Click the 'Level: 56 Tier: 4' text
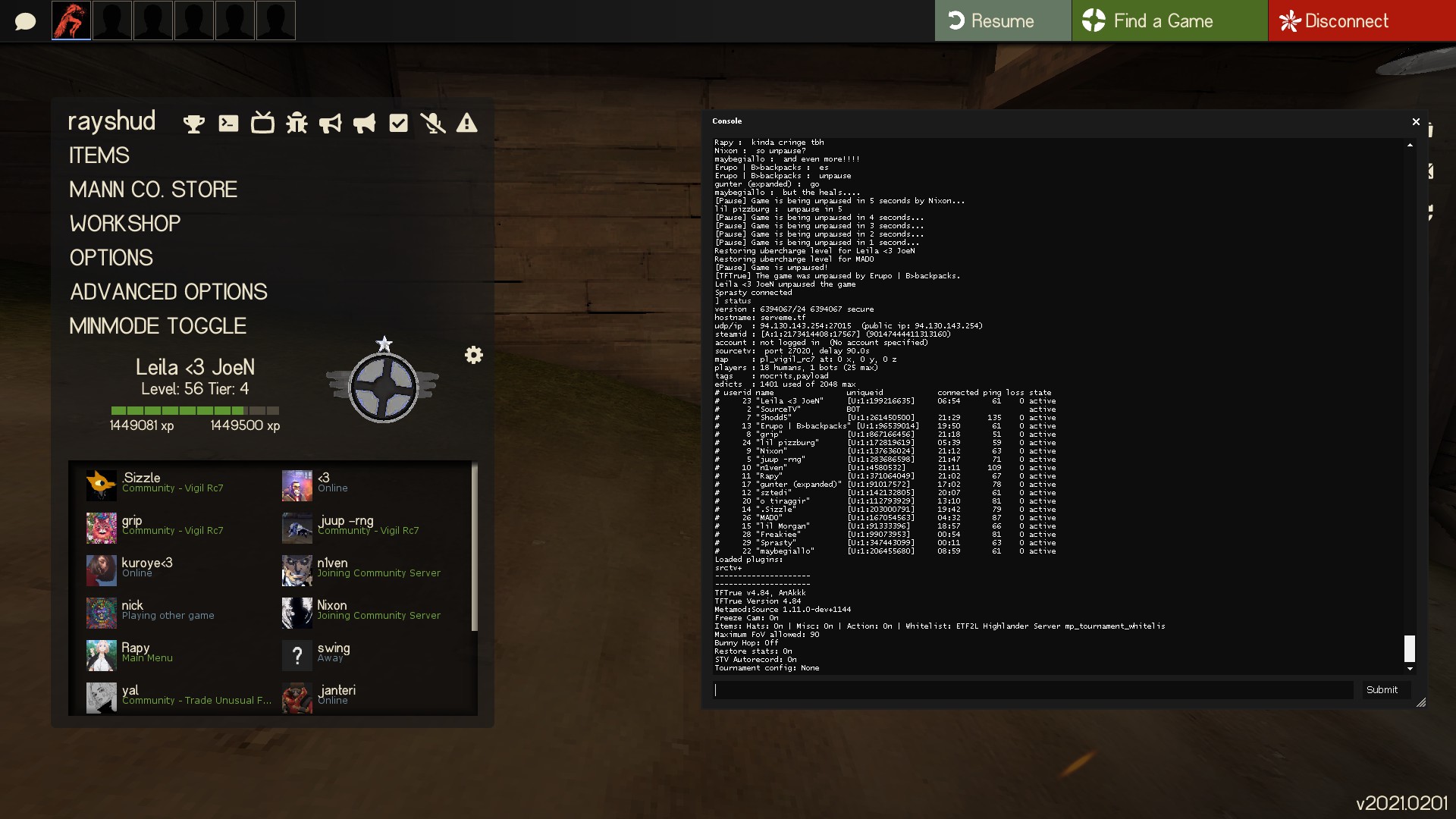The image size is (1456, 819). pyautogui.click(x=195, y=389)
